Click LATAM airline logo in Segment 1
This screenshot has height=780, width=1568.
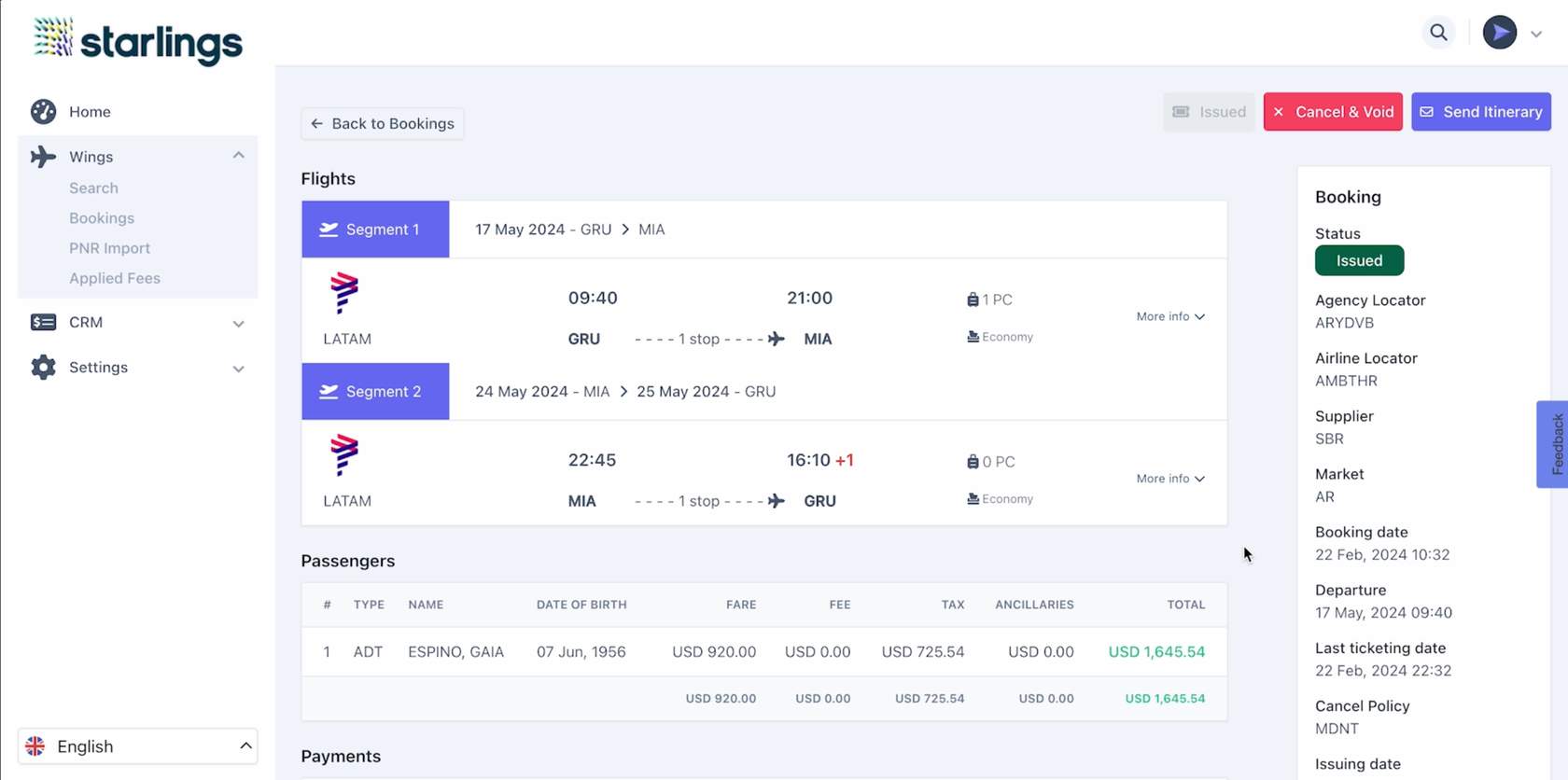click(344, 293)
